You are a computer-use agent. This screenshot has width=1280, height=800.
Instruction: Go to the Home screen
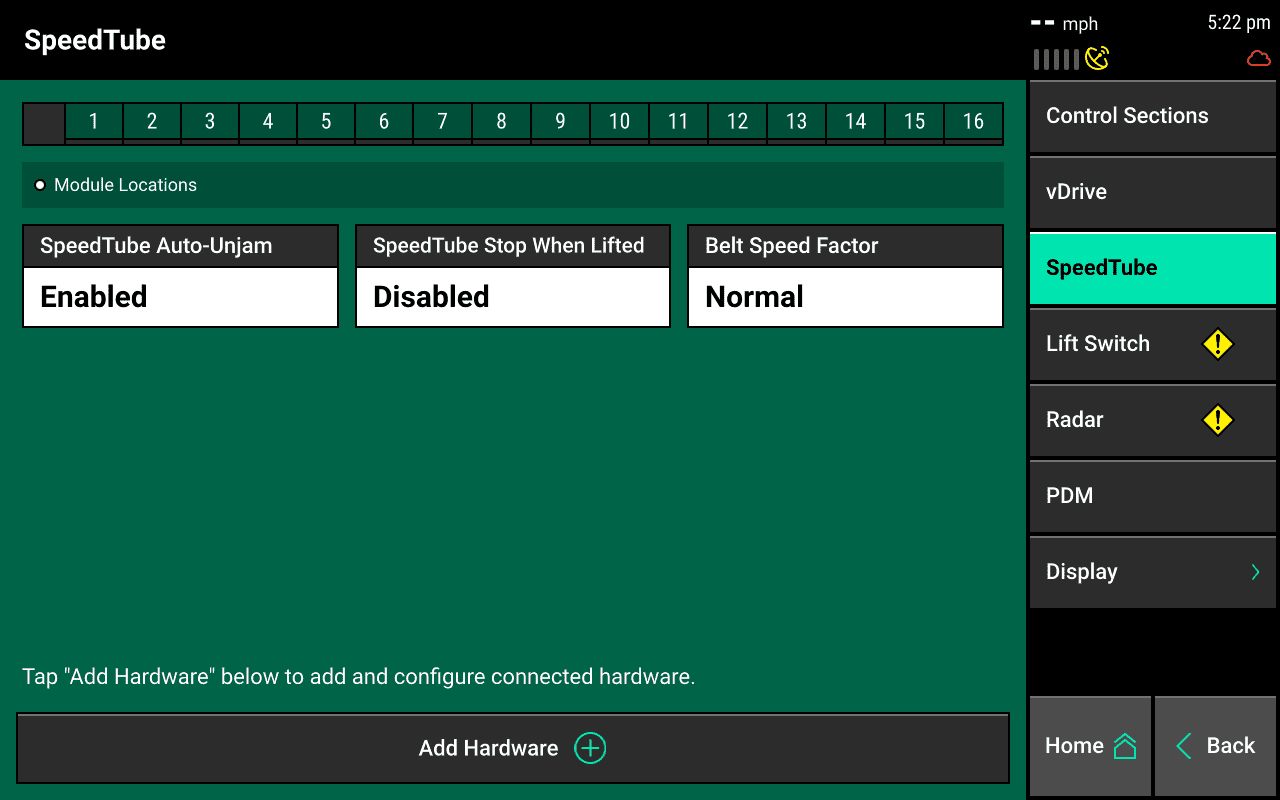click(x=1090, y=746)
